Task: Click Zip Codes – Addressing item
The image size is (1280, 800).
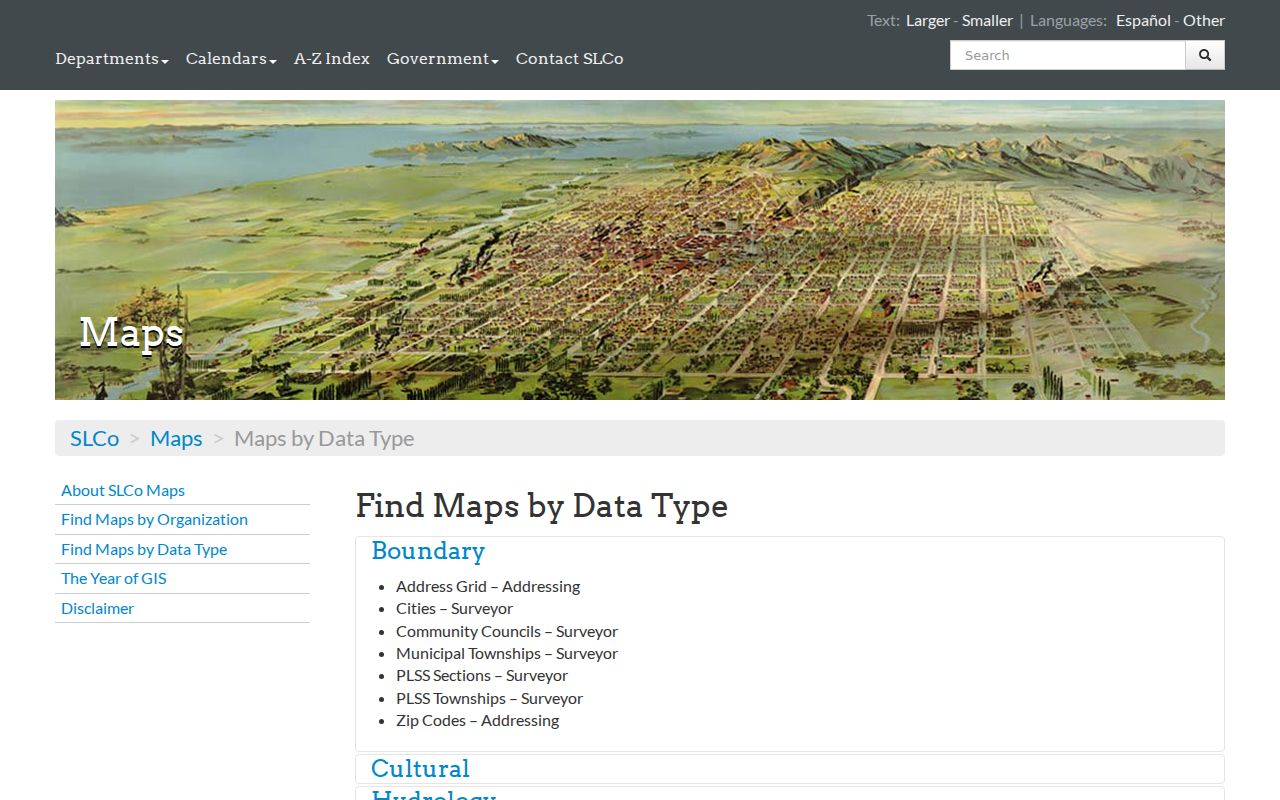Action: click(477, 720)
